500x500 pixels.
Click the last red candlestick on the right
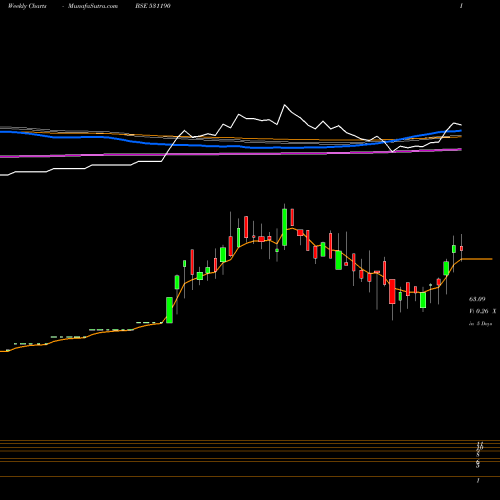(x=462, y=248)
